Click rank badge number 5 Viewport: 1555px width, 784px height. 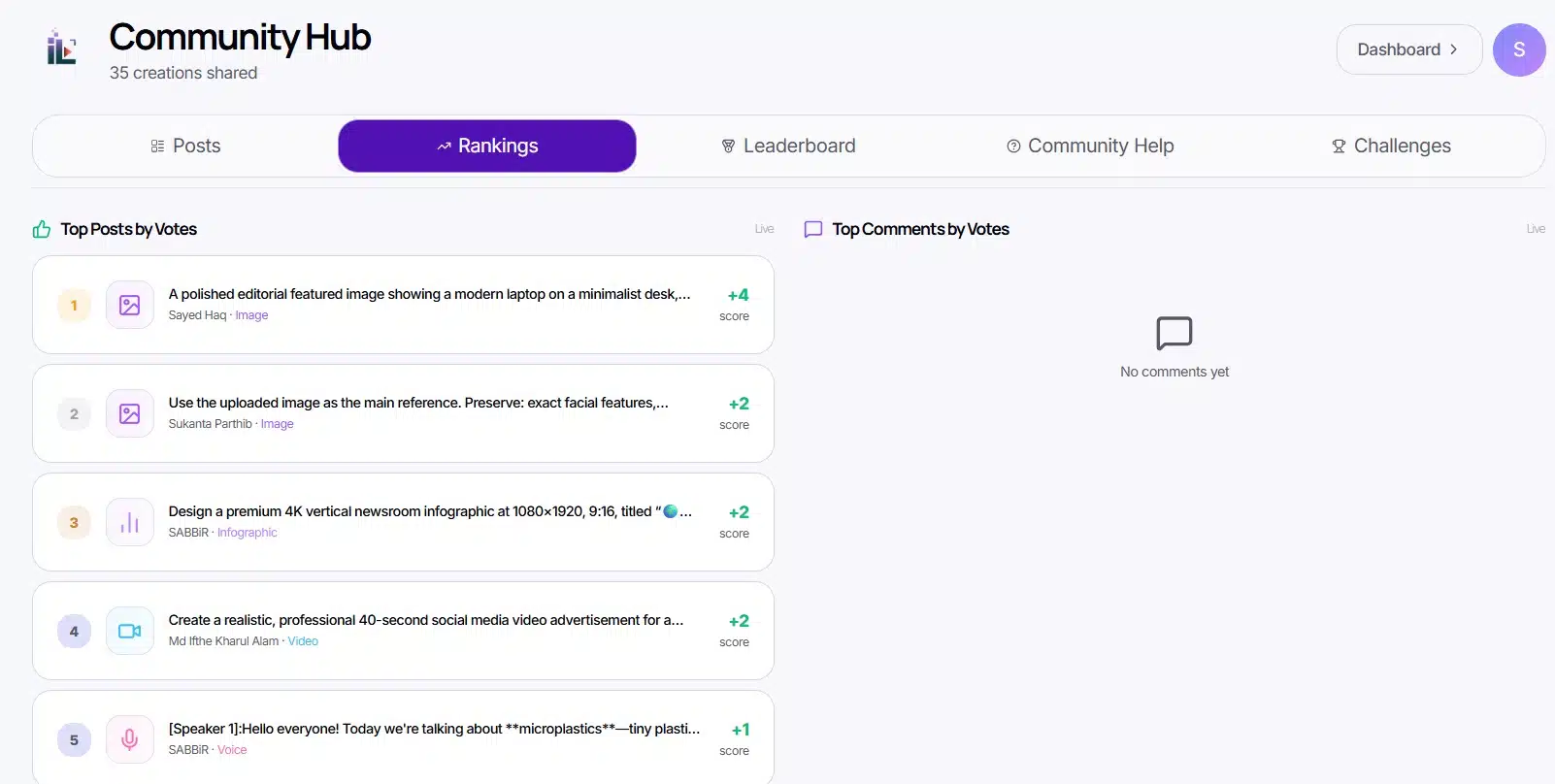74,739
